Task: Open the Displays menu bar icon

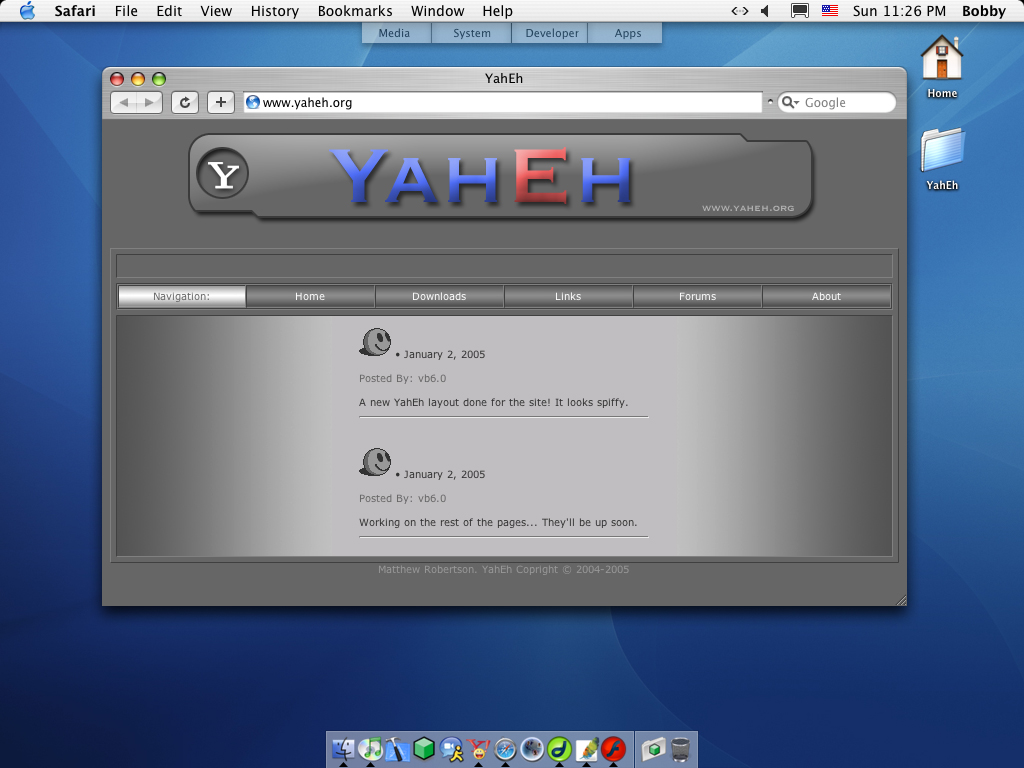Action: point(800,11)
